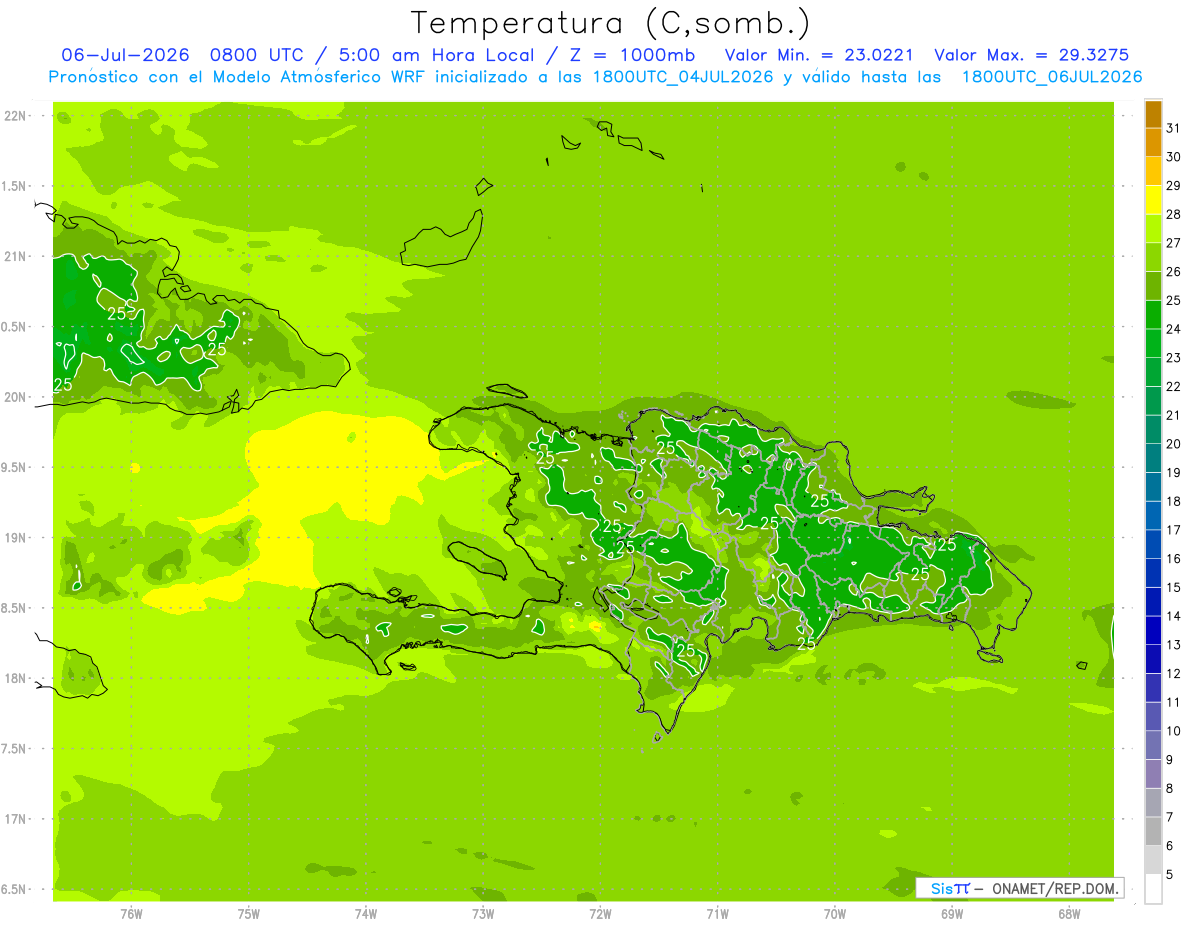Click the 75W longitude axis label
This screenshot has height=927, width=1200.
(x=248, y=913)
